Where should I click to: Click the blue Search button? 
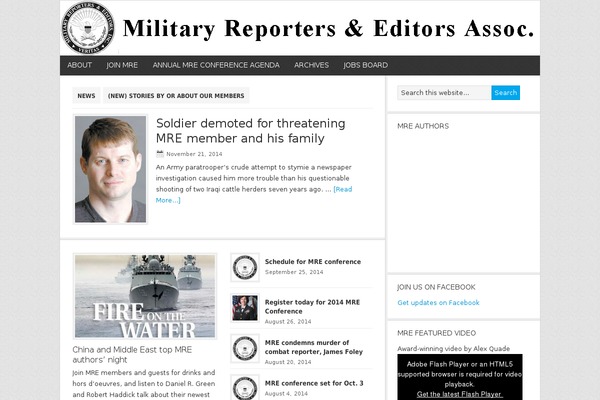click(505, 93)
